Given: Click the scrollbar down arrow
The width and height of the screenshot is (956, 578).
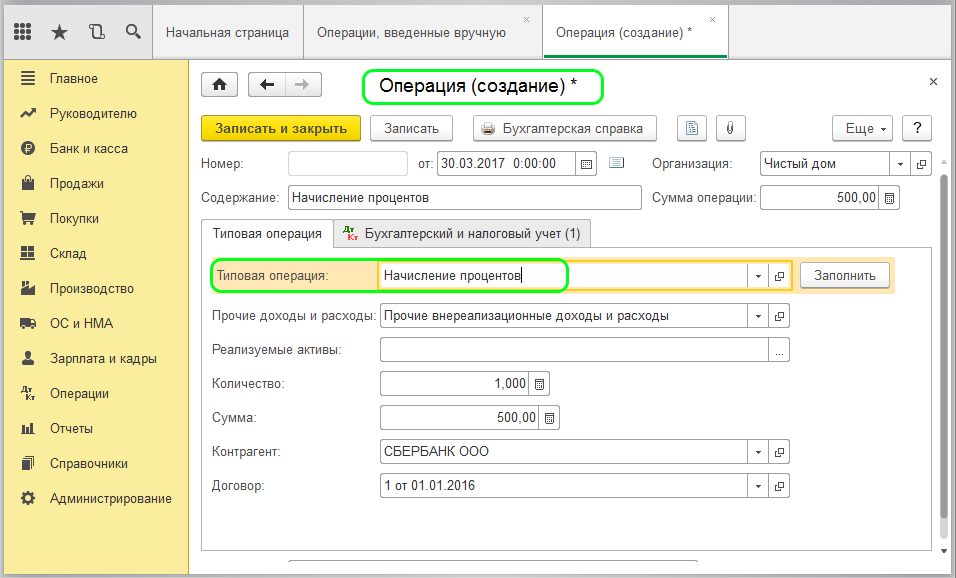Looking at the screenshot, I should click(944, 550).
